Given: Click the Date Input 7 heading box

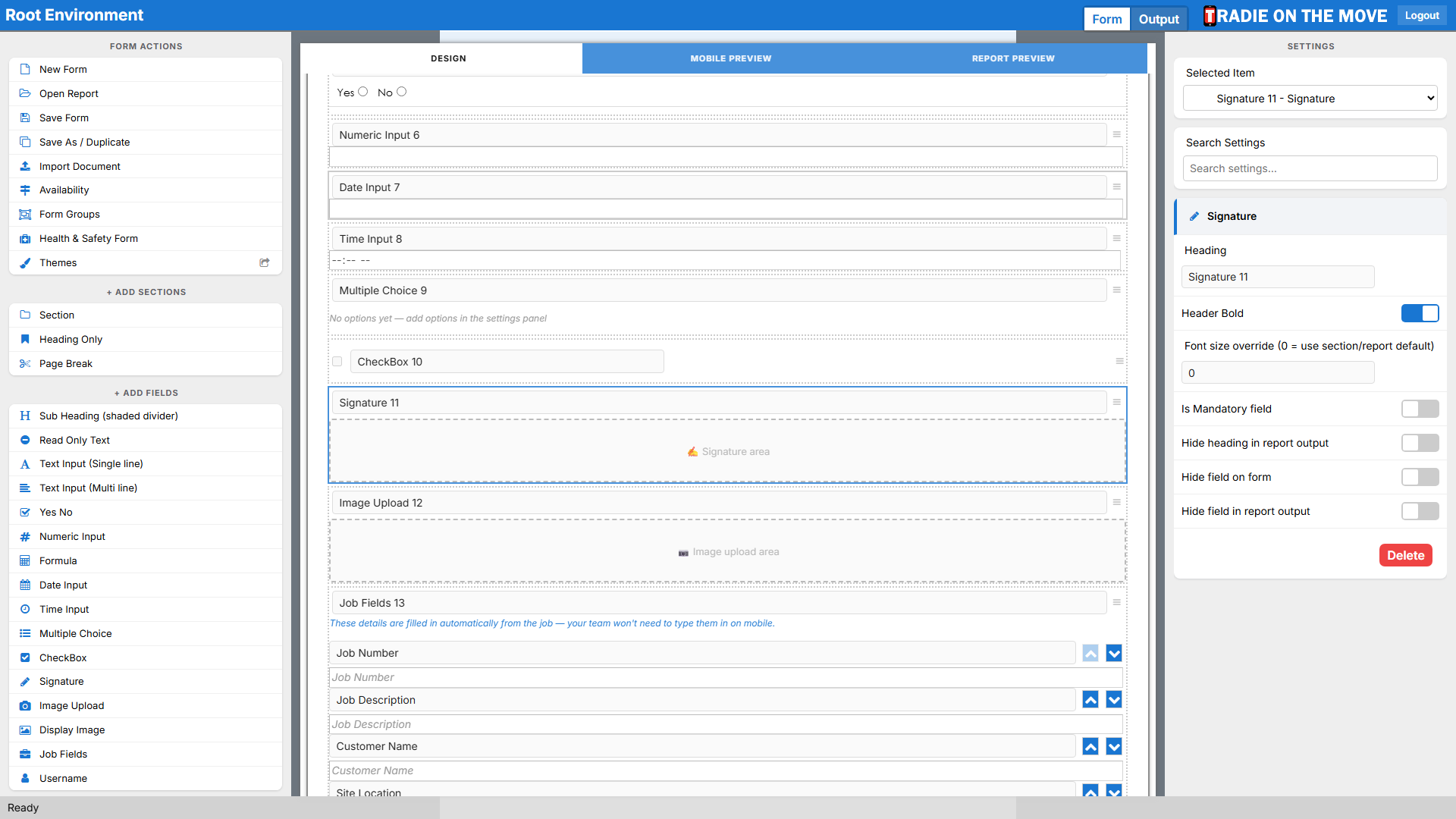Looking at the screenshot, I should tap(719, 187).
